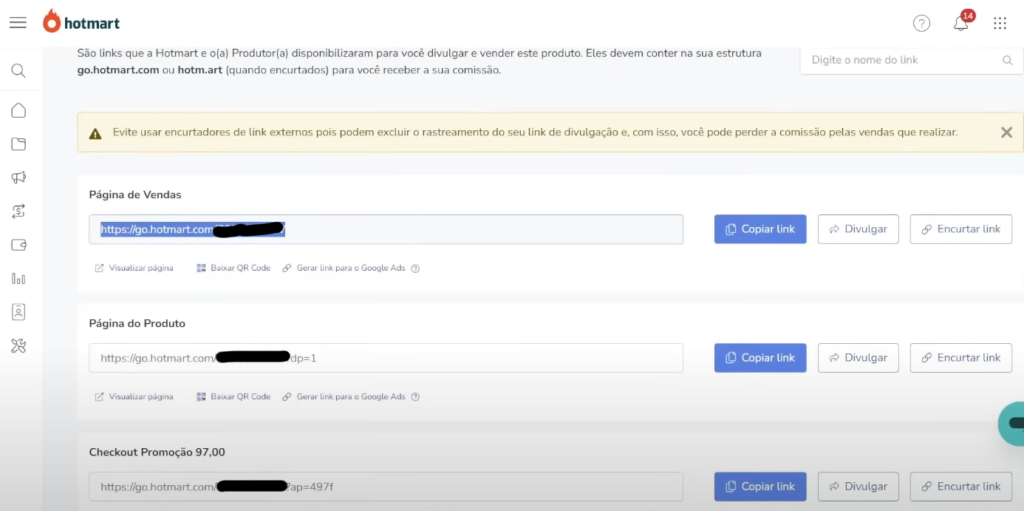Open the tools sidebar icon
The height and width of the screenshot is (511, 1024).
pos(18,346)
